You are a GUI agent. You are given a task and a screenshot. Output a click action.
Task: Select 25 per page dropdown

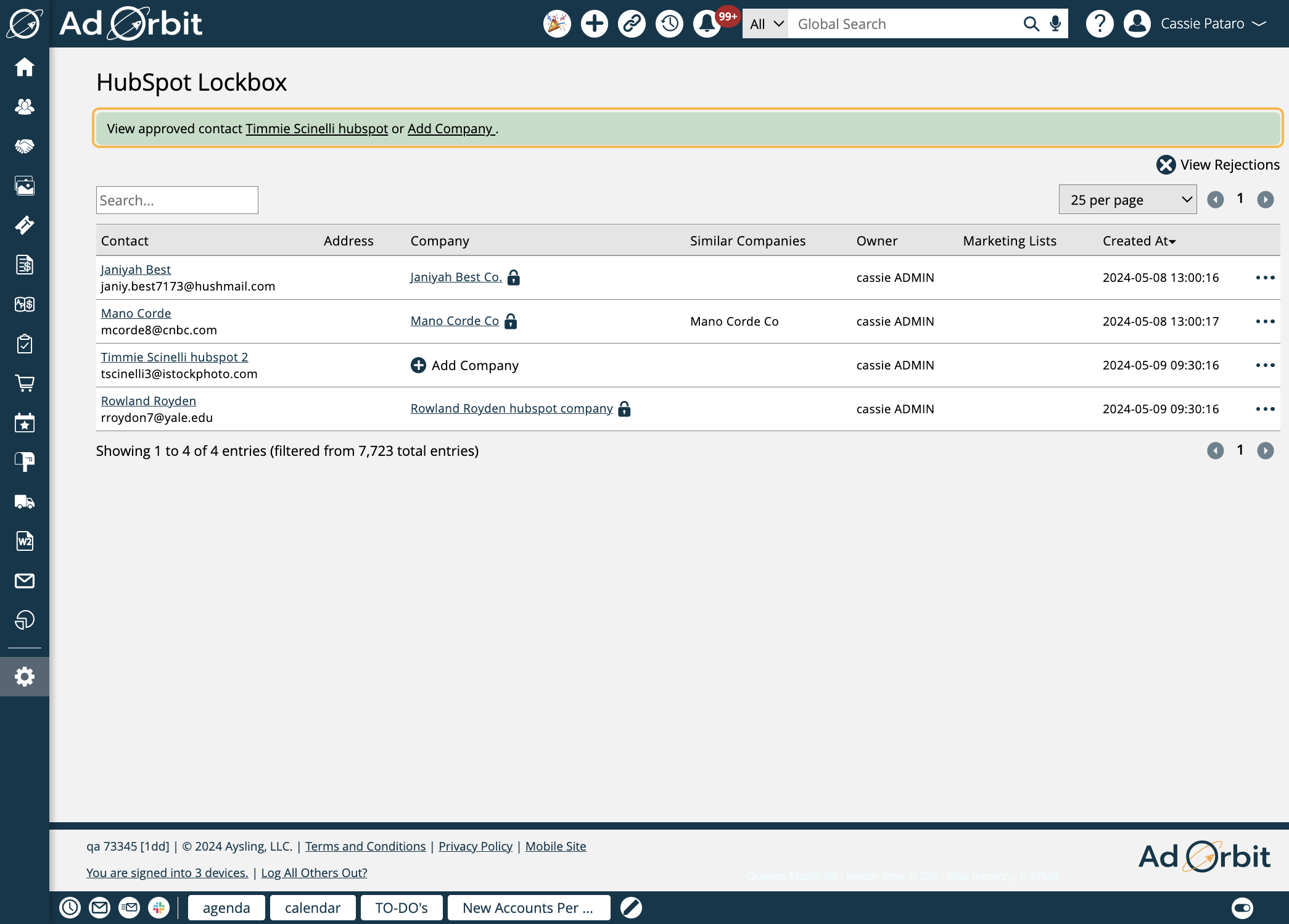pos(1127,199)
